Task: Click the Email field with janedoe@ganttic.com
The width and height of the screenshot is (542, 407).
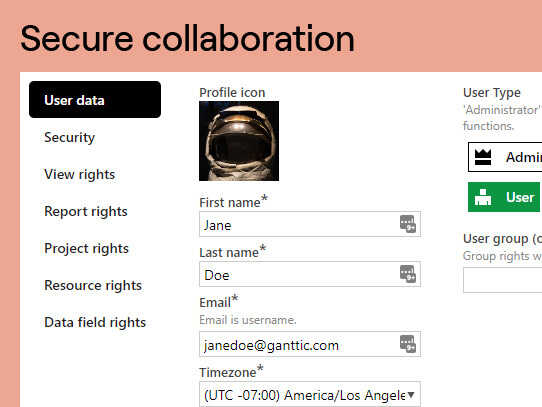Action: (310, 344)
